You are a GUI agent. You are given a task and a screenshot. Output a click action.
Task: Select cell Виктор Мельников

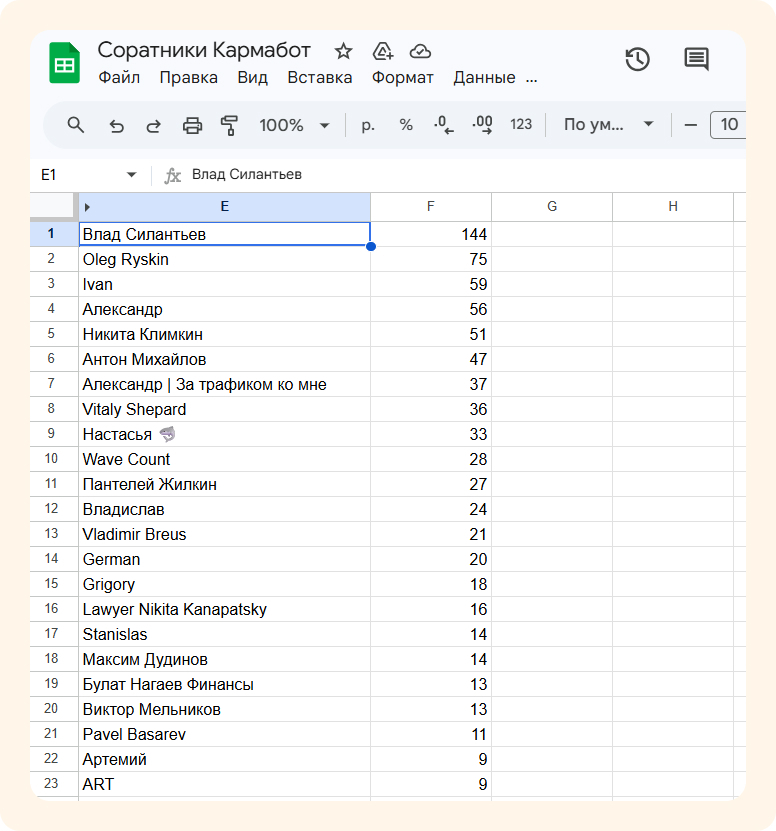[224, 709]
